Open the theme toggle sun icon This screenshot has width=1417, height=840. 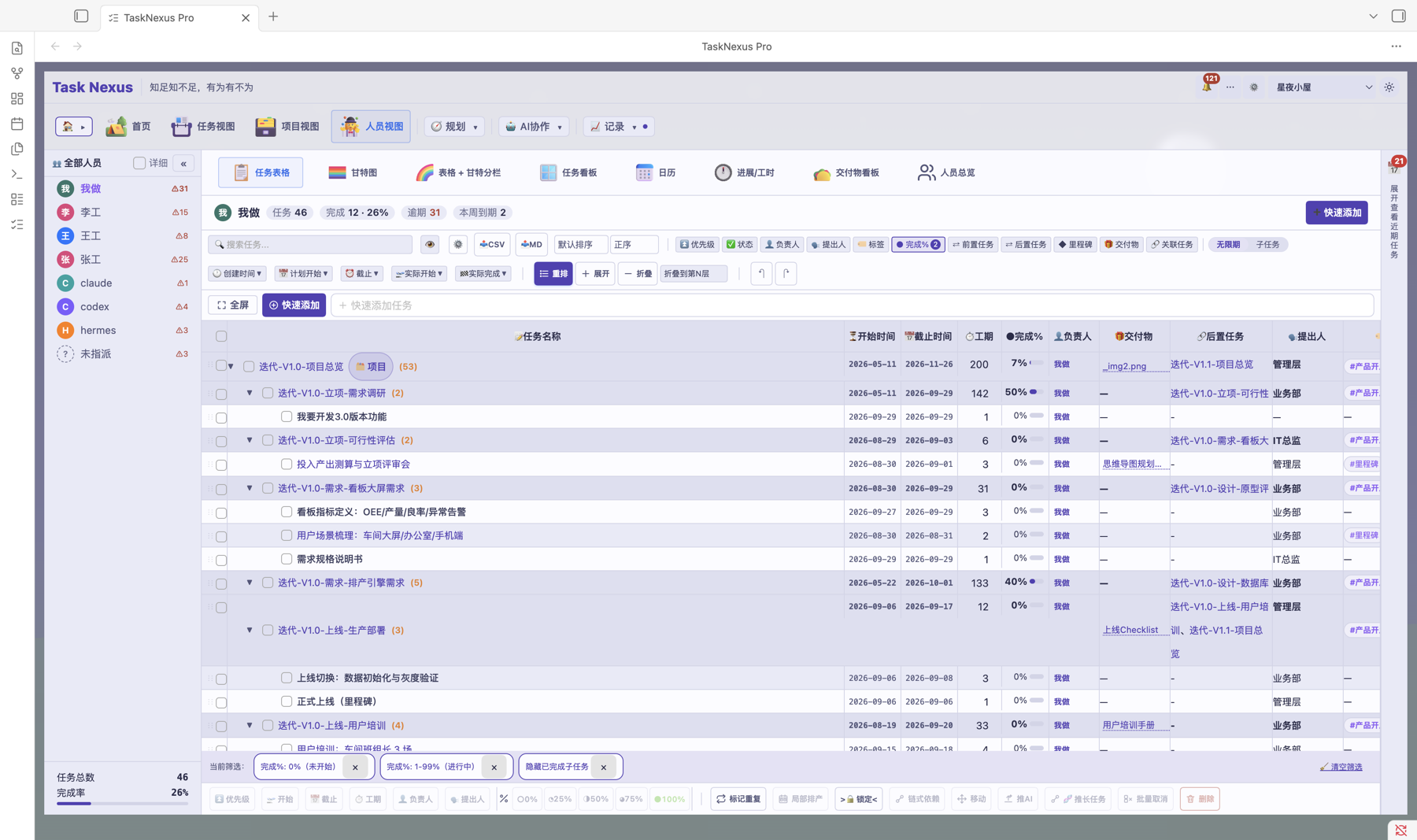coord(1389,87)
